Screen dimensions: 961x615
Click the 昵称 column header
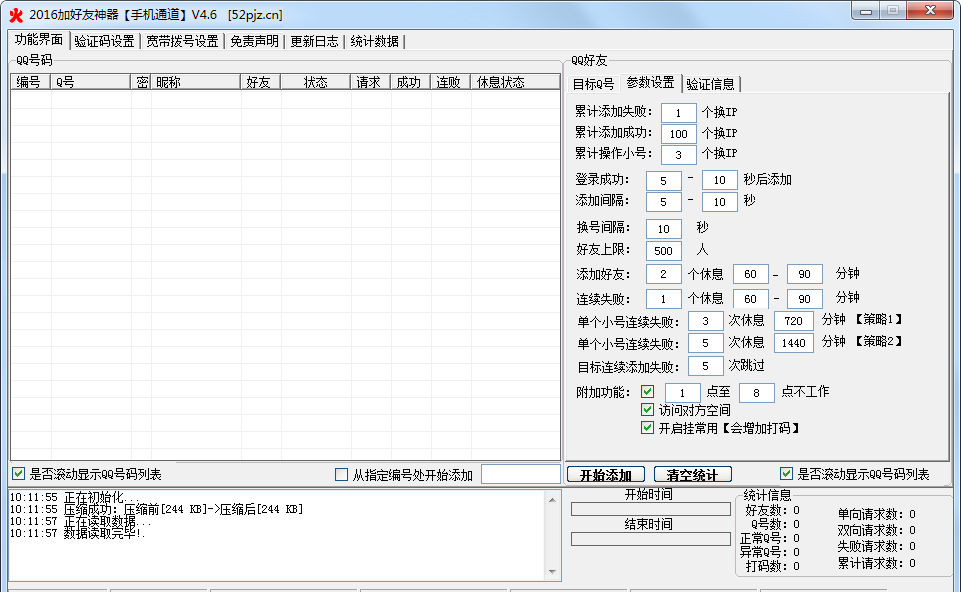tap(196, 82)
